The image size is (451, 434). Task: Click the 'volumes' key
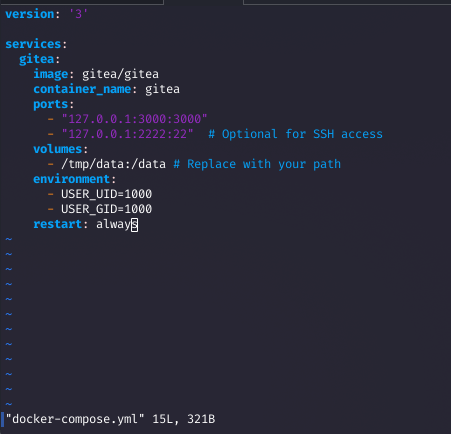[x=58, y=149]
